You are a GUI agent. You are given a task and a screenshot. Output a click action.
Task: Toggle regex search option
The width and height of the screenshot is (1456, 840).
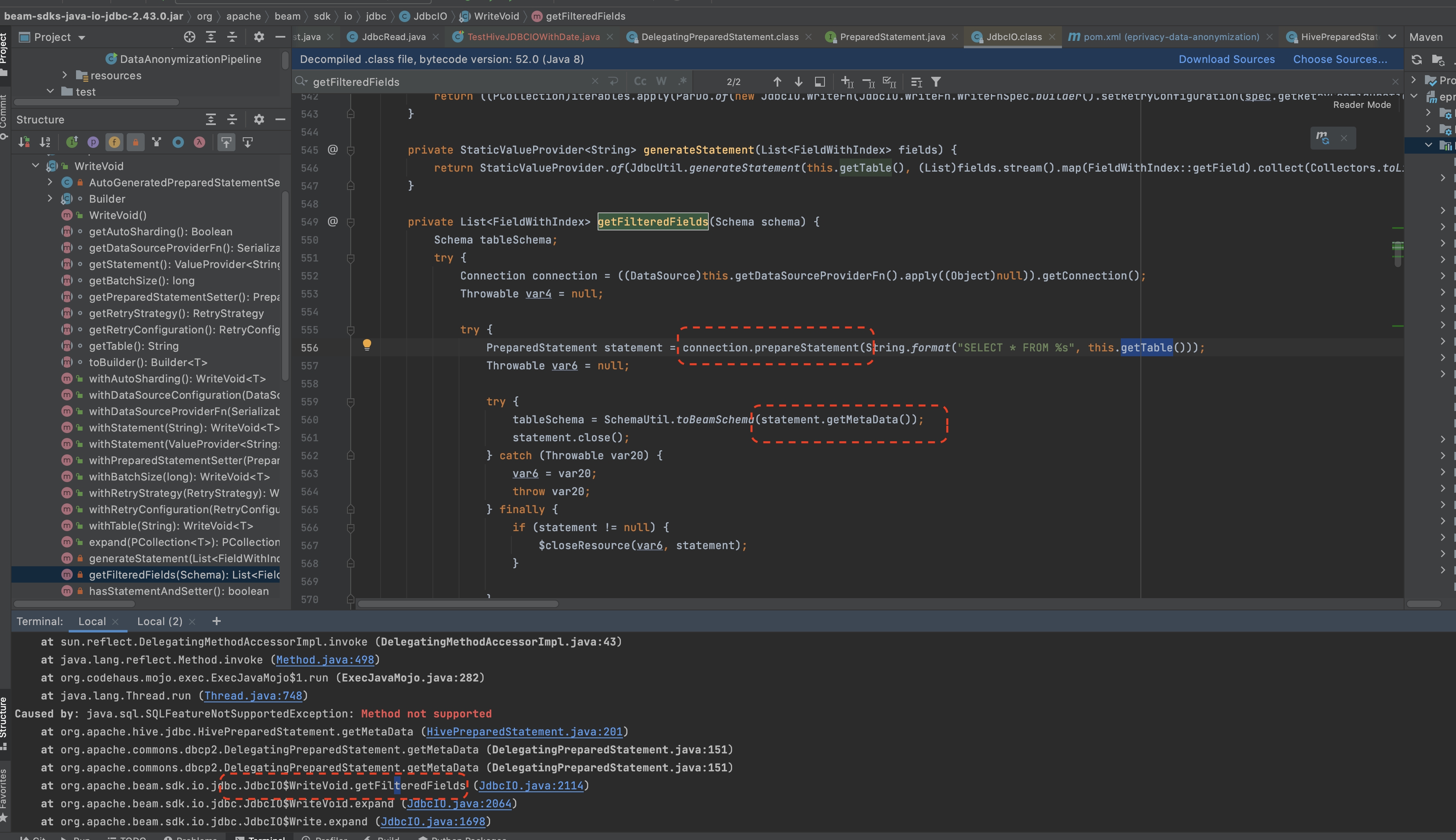tap(683, 81)
